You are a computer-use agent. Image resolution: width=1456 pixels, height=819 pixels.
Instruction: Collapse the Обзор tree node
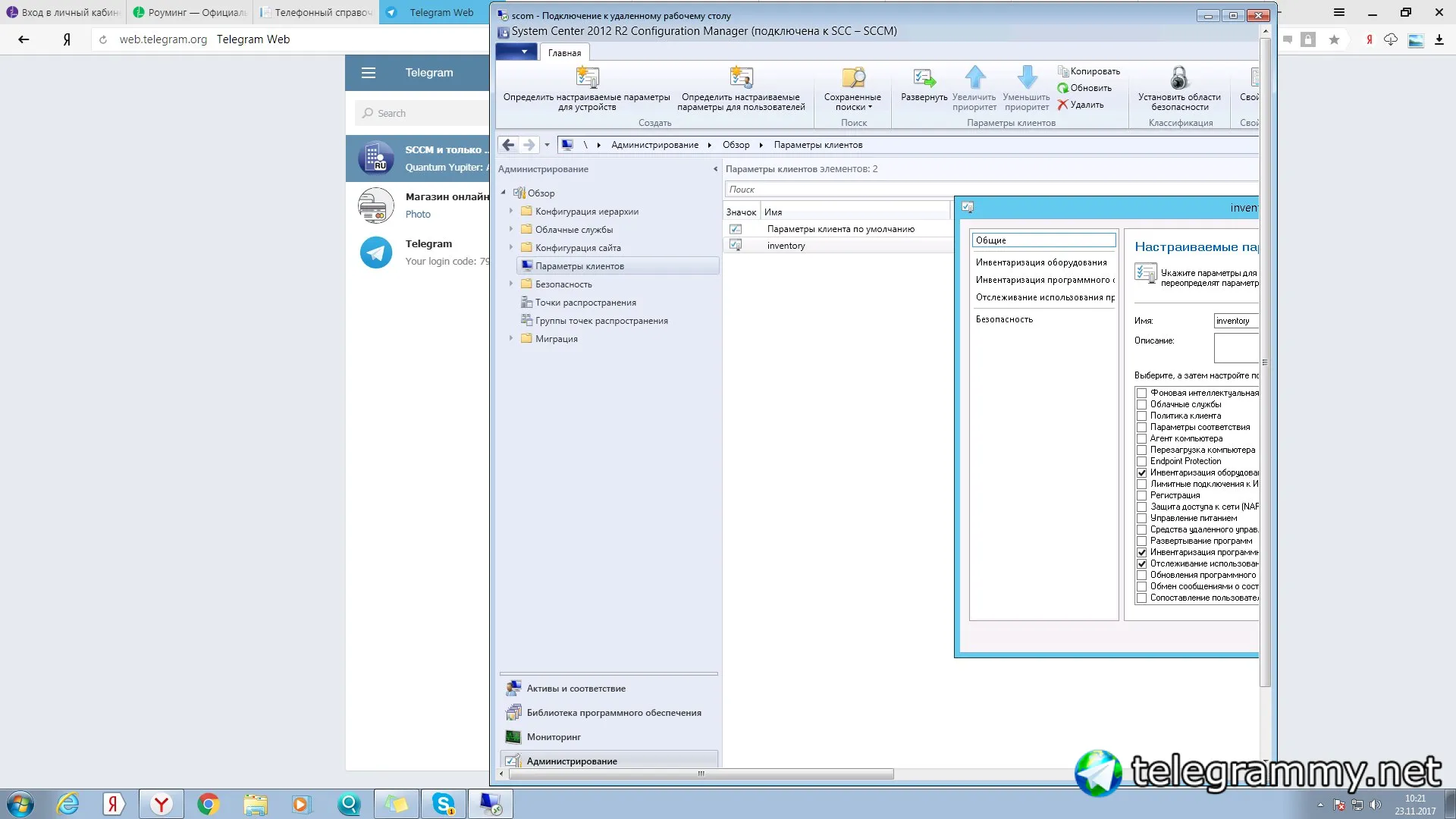pos(503,193)
